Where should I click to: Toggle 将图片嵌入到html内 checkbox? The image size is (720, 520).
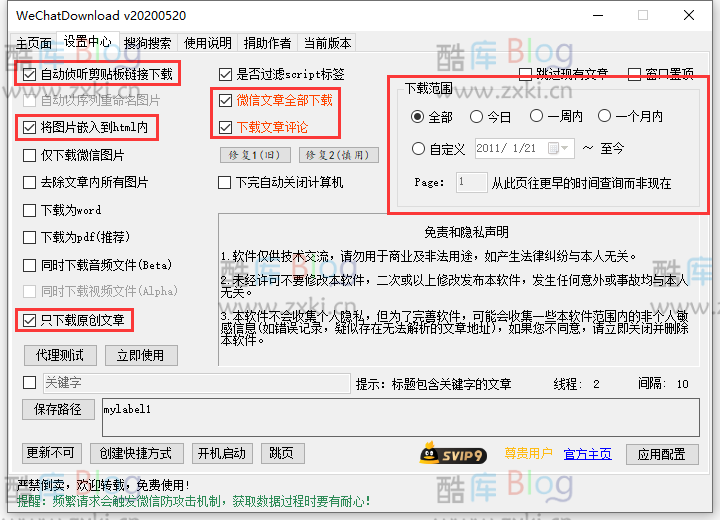(x=29, y=127)
